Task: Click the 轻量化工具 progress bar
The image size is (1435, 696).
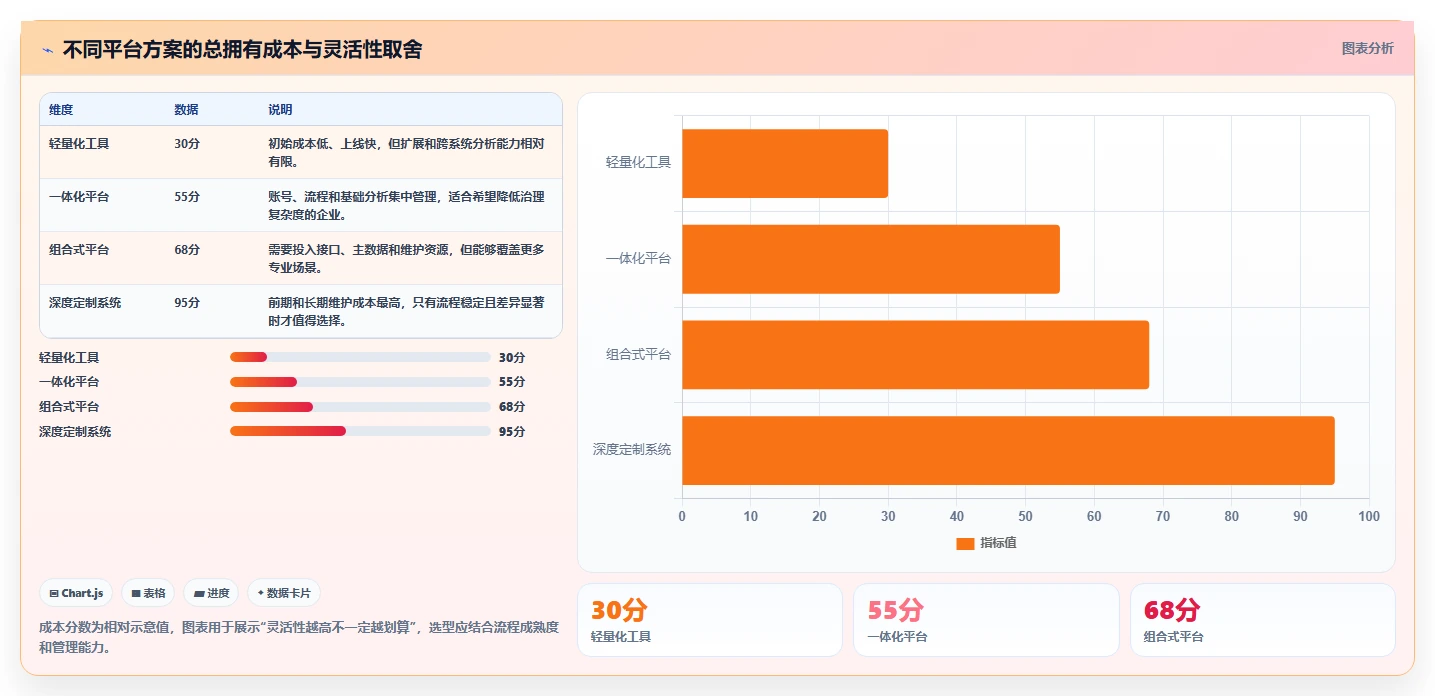Action: (360, 357)
